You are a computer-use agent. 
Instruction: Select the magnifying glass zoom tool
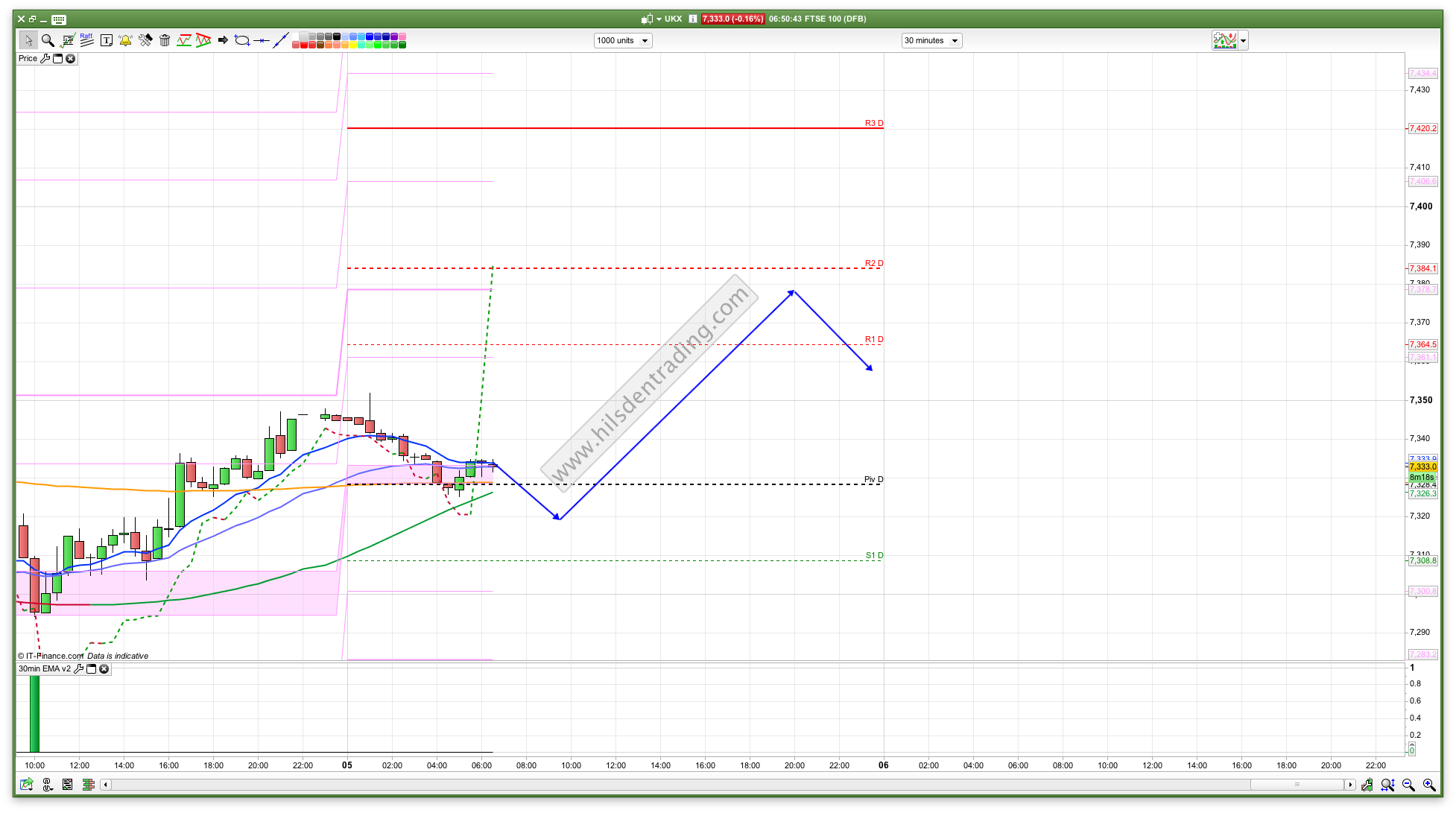(x=48, y=40)
